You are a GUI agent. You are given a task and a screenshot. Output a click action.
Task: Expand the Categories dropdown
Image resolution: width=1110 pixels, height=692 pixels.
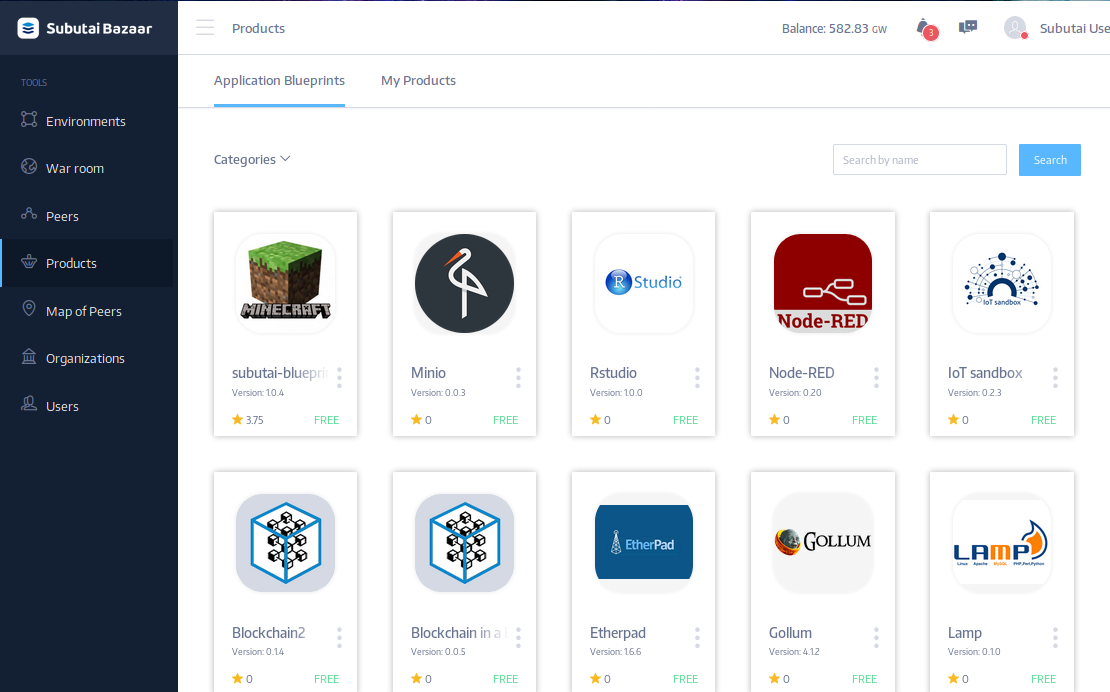(252, 159)
